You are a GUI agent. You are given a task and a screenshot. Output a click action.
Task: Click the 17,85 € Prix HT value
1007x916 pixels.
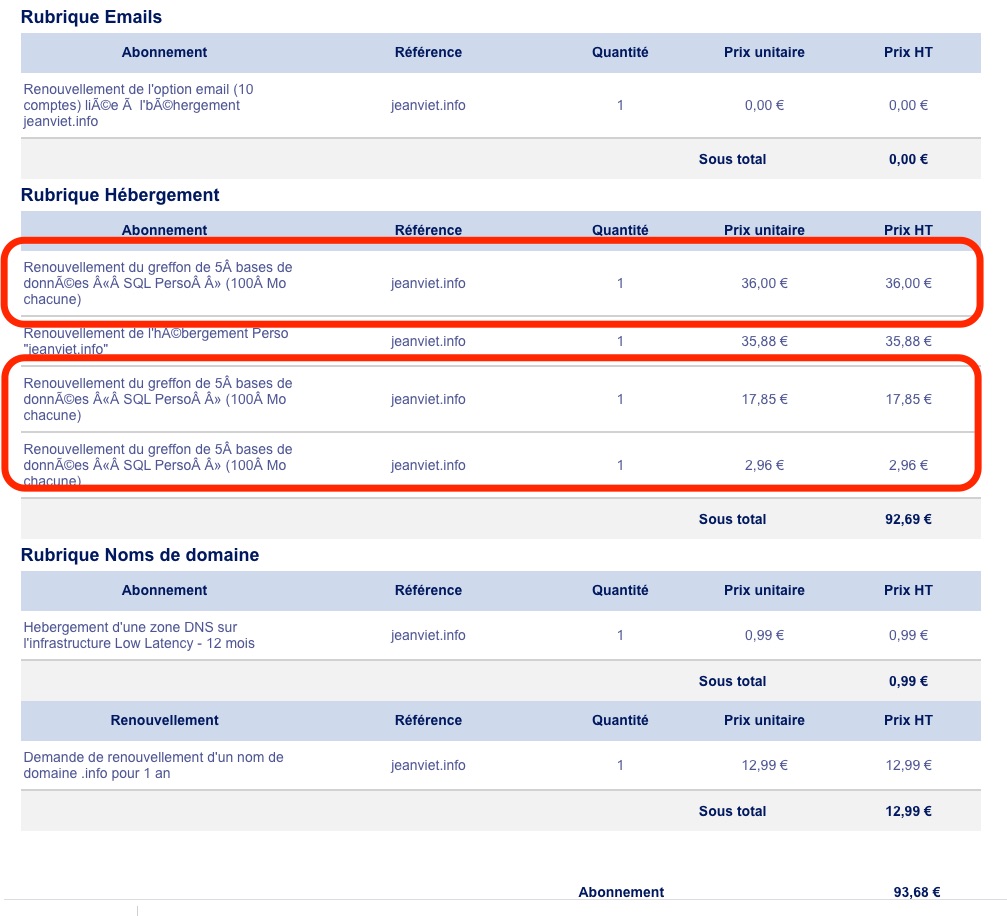908,399
